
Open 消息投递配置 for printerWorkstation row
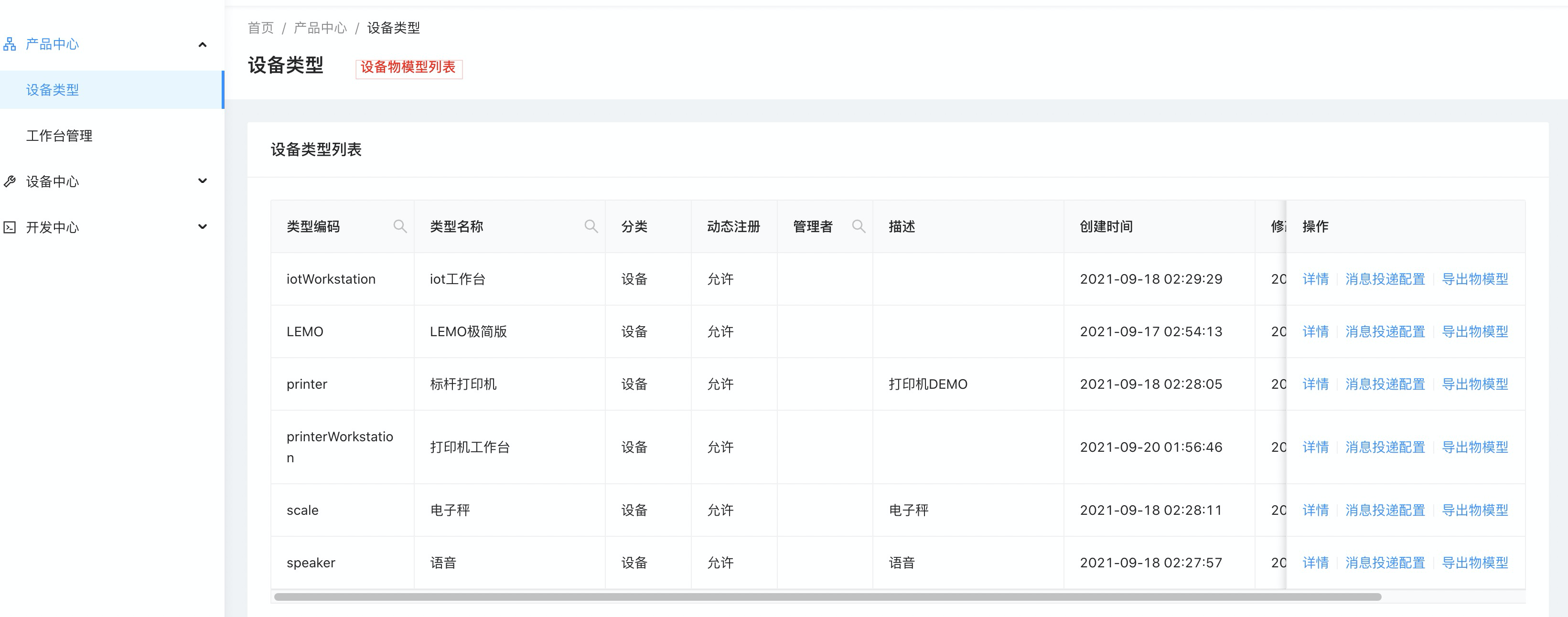pos(1385,447)
